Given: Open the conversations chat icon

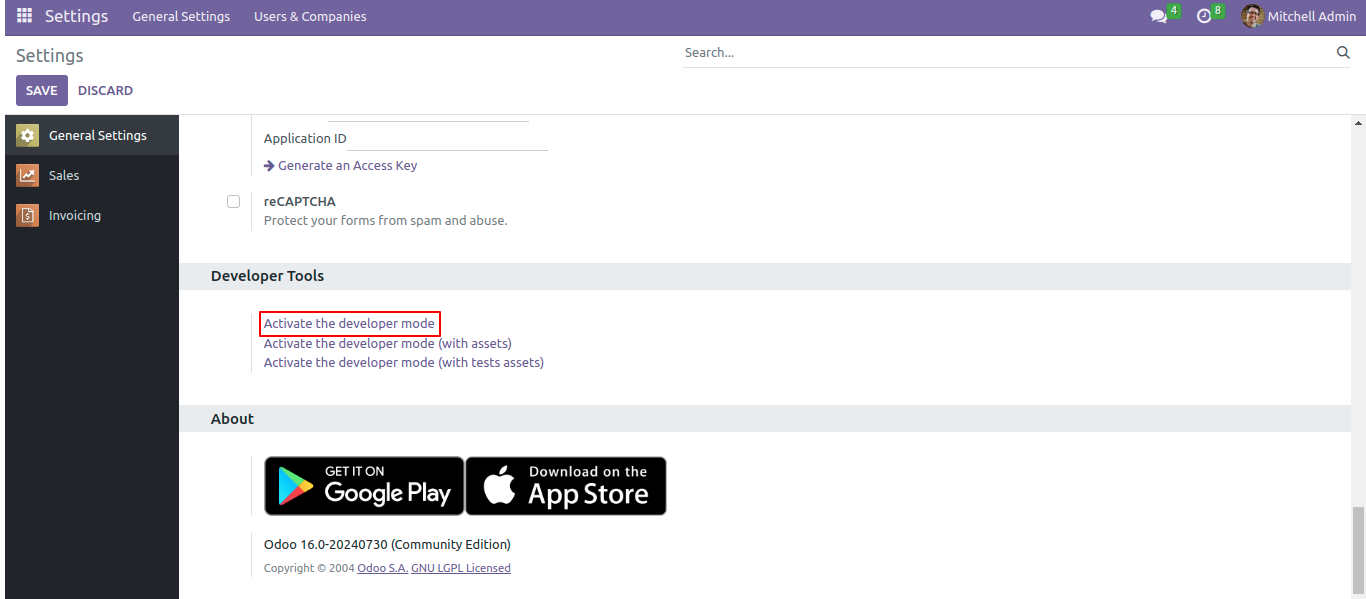Looking at the screenshot, I should click(x=1159, y=17).
